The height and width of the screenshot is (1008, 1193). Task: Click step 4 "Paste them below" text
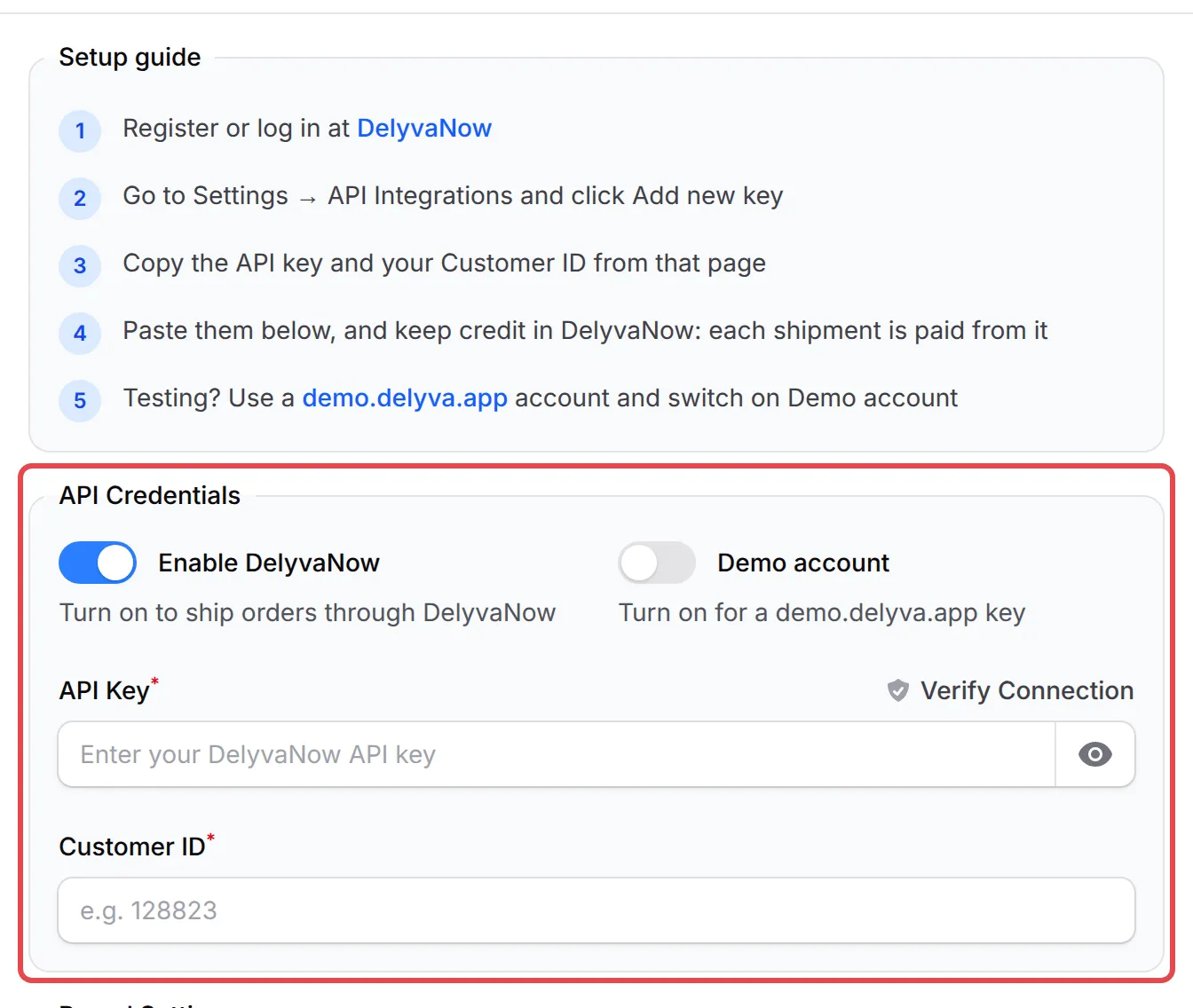click(x=585, y=331)
